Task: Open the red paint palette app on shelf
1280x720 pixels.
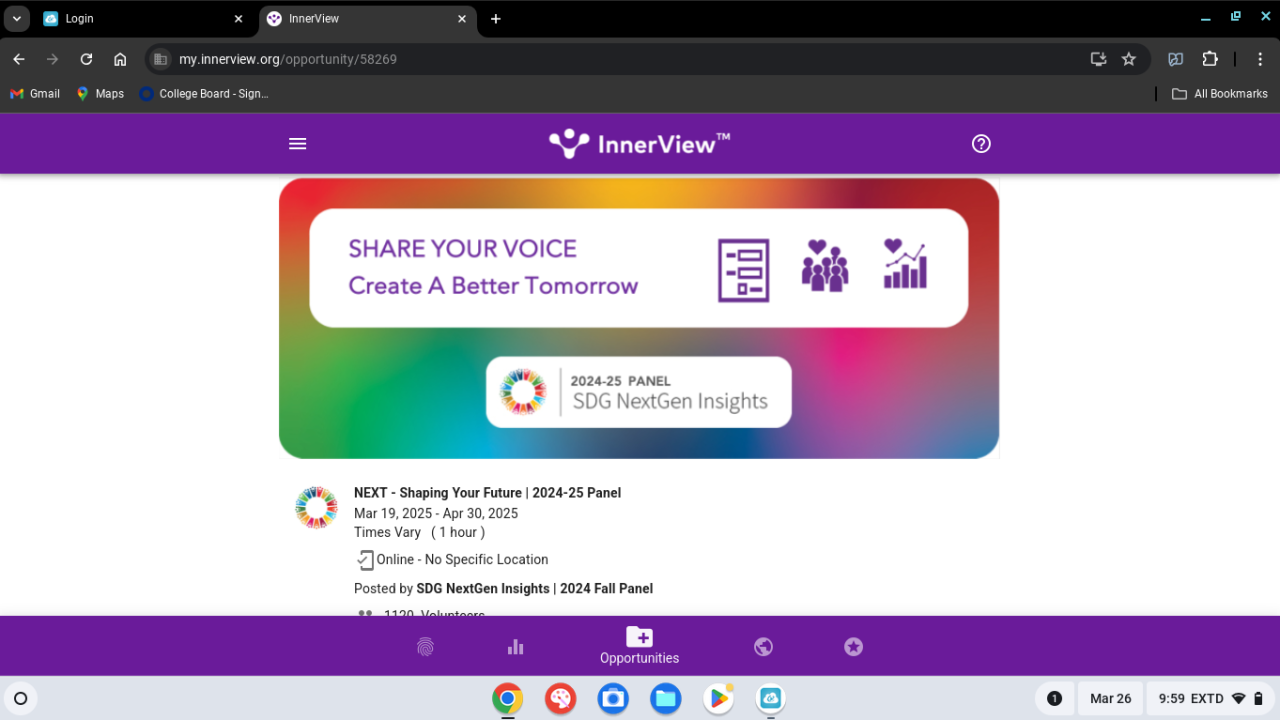Action: pyautogui.click(x=560, y=698)
